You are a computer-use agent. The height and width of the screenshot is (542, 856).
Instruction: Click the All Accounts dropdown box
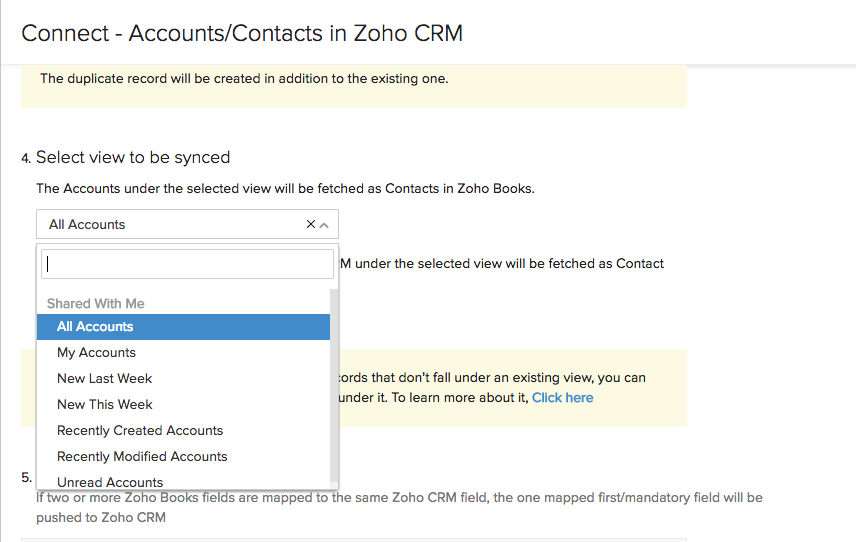[x=170, y=225]
